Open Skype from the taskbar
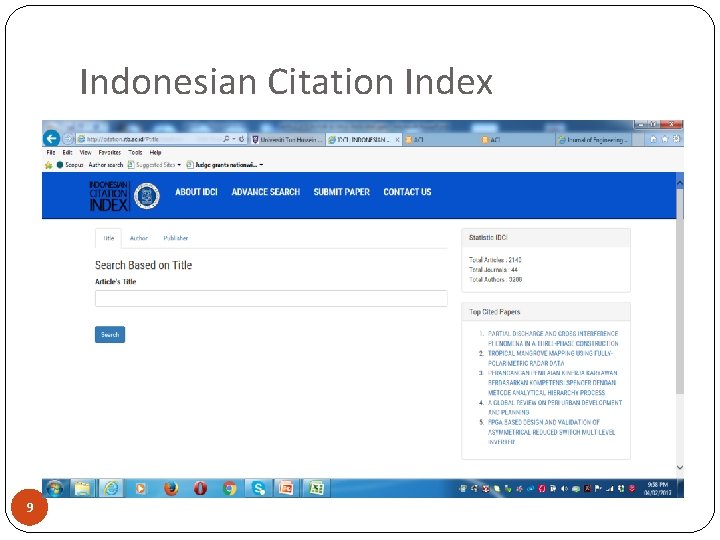This screenshot has height=540, width=720. point(259,488)
